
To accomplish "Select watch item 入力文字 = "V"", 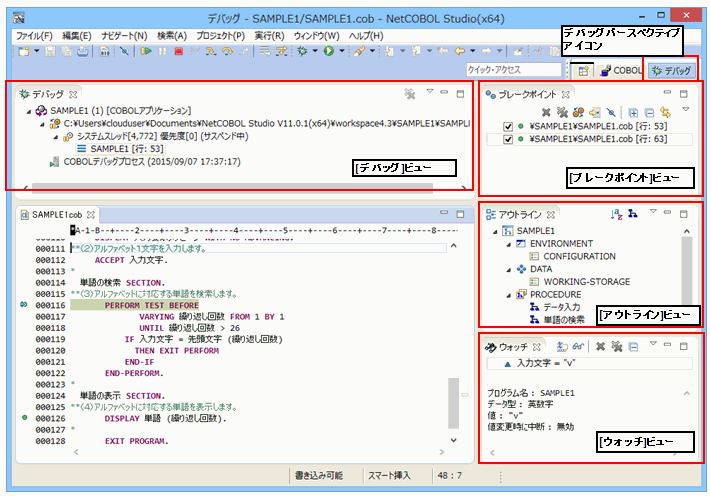I will 589,363.
